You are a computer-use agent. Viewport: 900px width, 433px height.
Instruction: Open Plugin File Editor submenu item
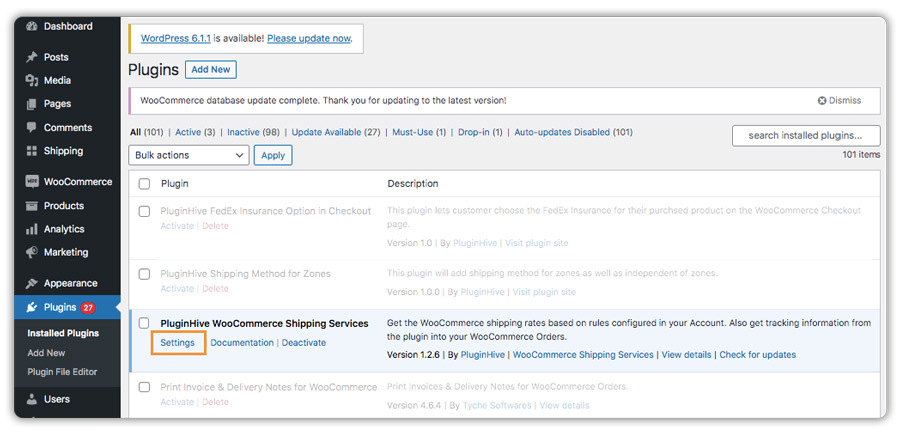pos(63,372)
